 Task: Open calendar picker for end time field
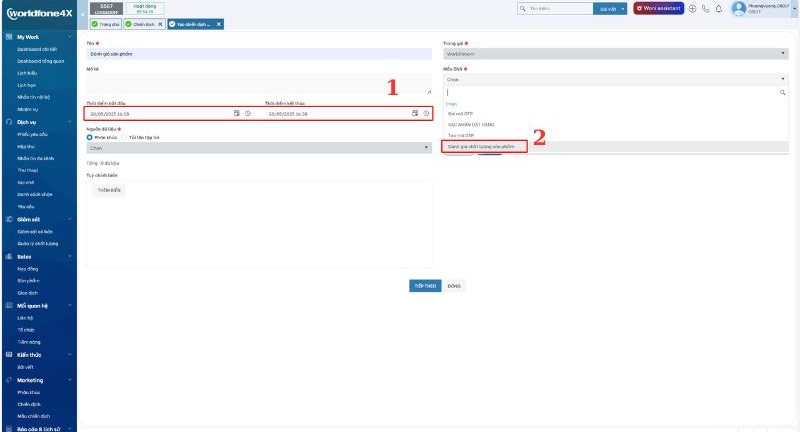click(415, 114)
